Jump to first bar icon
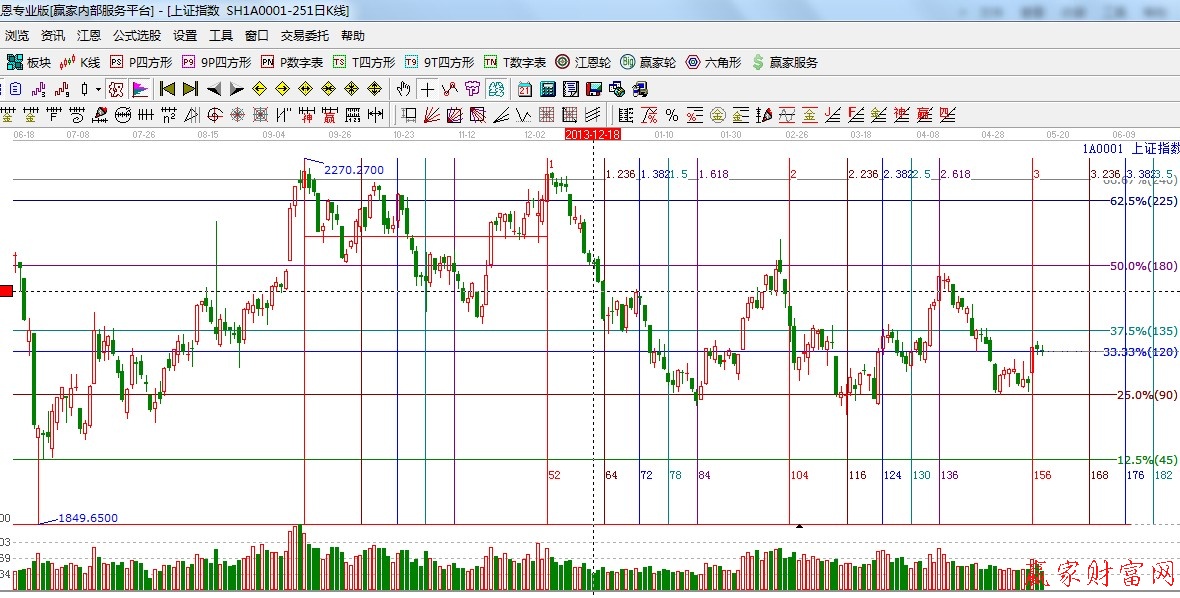 [x=167, y=89]
